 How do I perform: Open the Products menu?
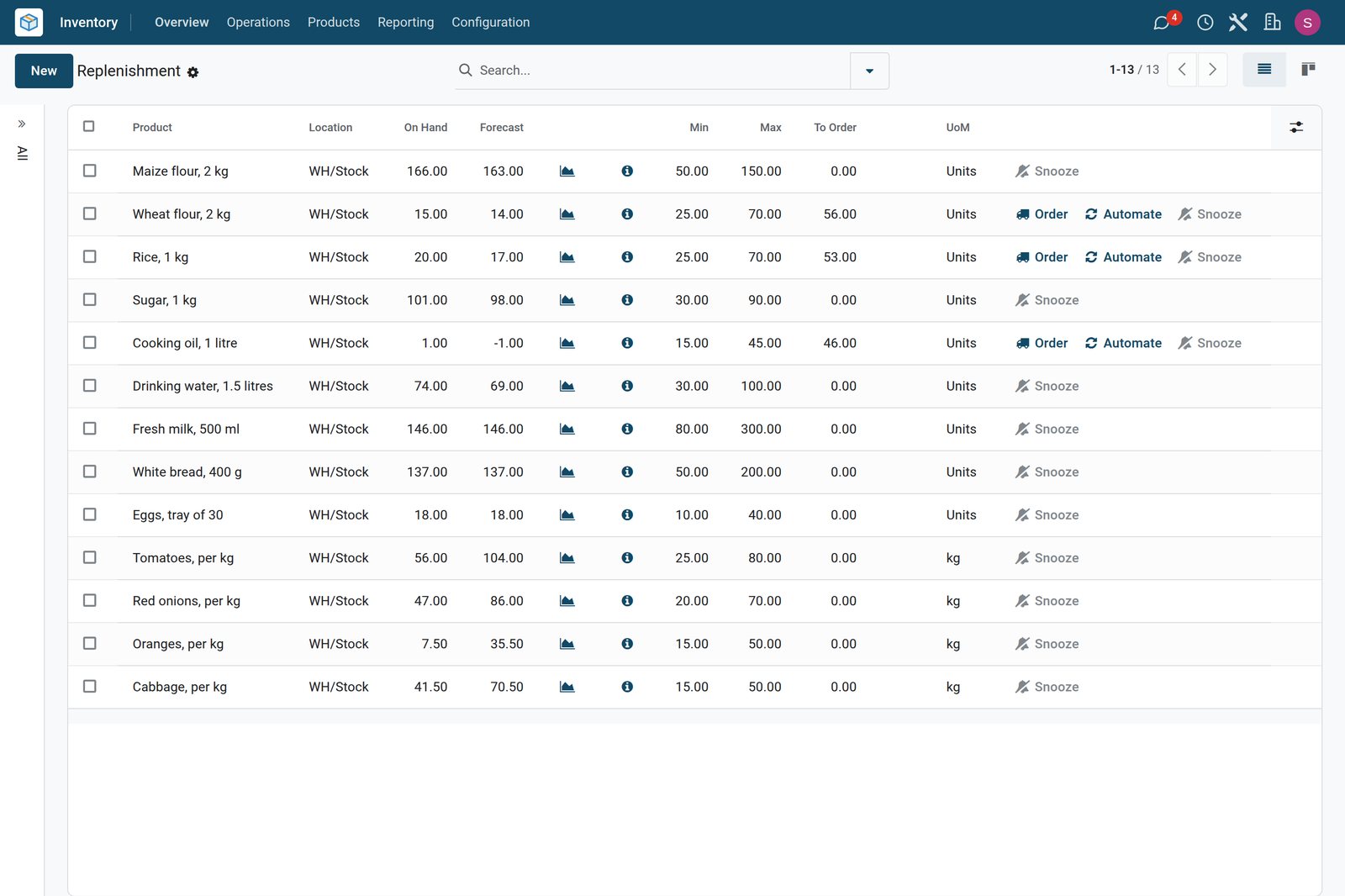[334, 23]
